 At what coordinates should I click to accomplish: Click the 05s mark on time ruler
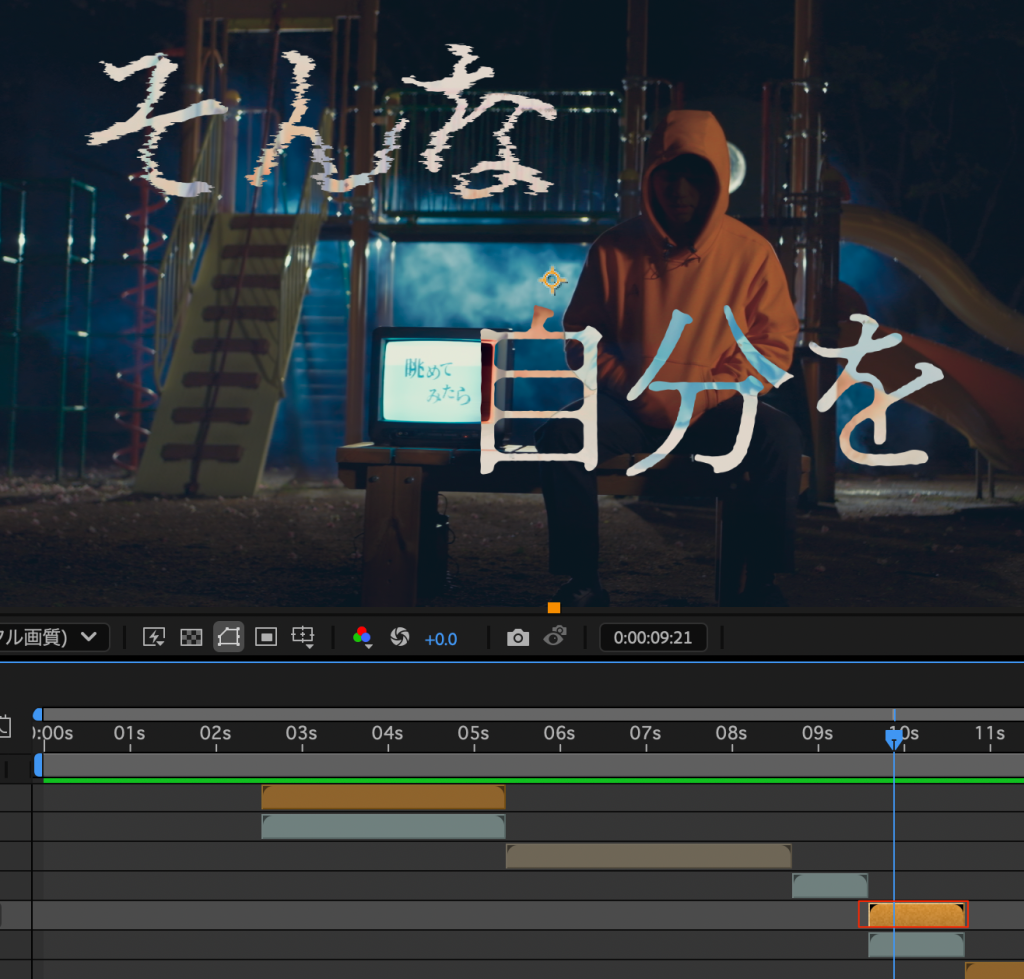(473, 734)
